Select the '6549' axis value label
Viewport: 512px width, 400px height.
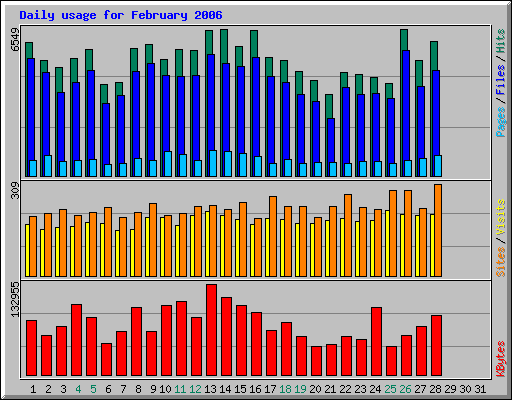point(15,40)
